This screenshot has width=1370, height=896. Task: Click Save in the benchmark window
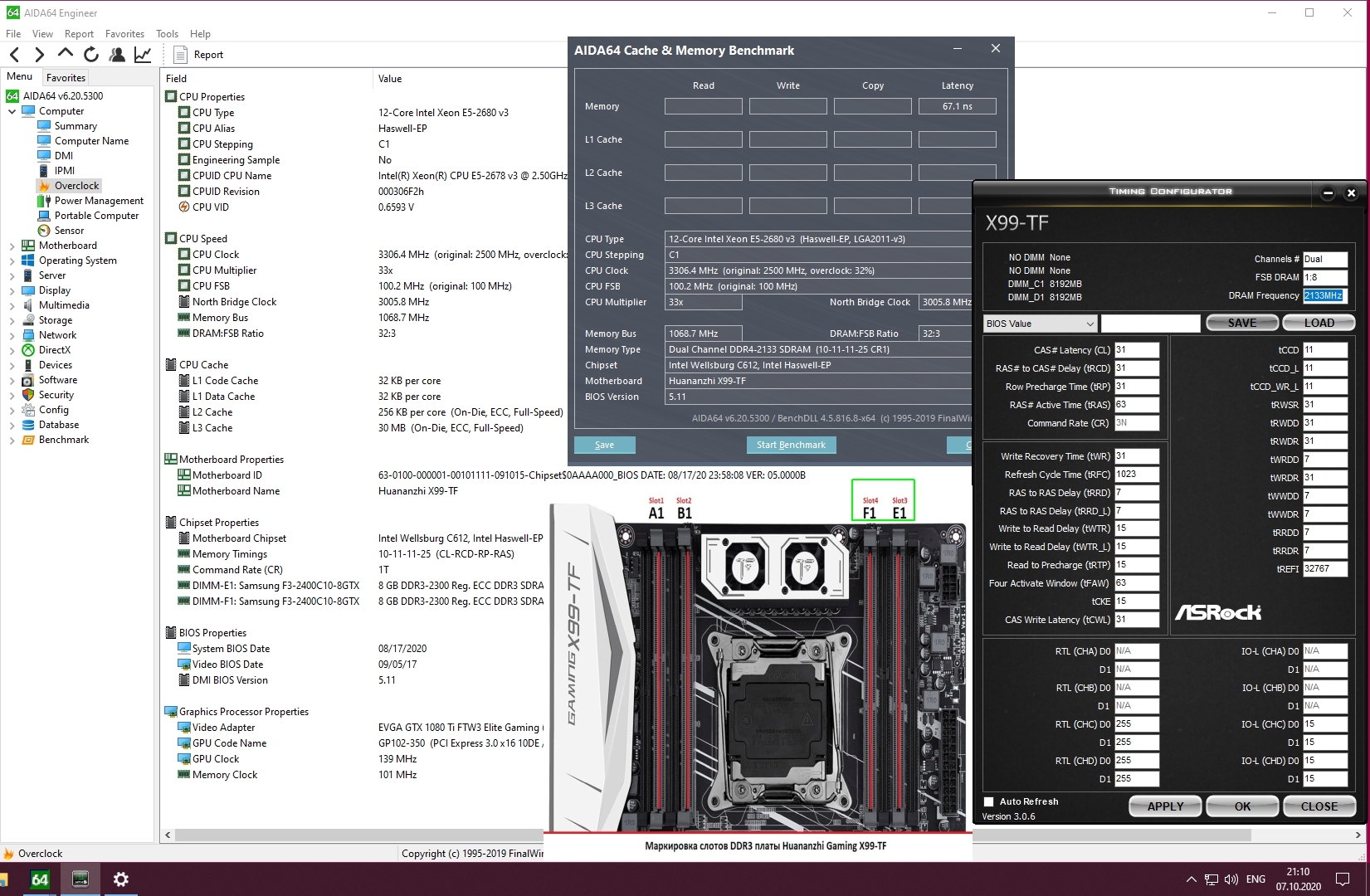pos(604,445)
